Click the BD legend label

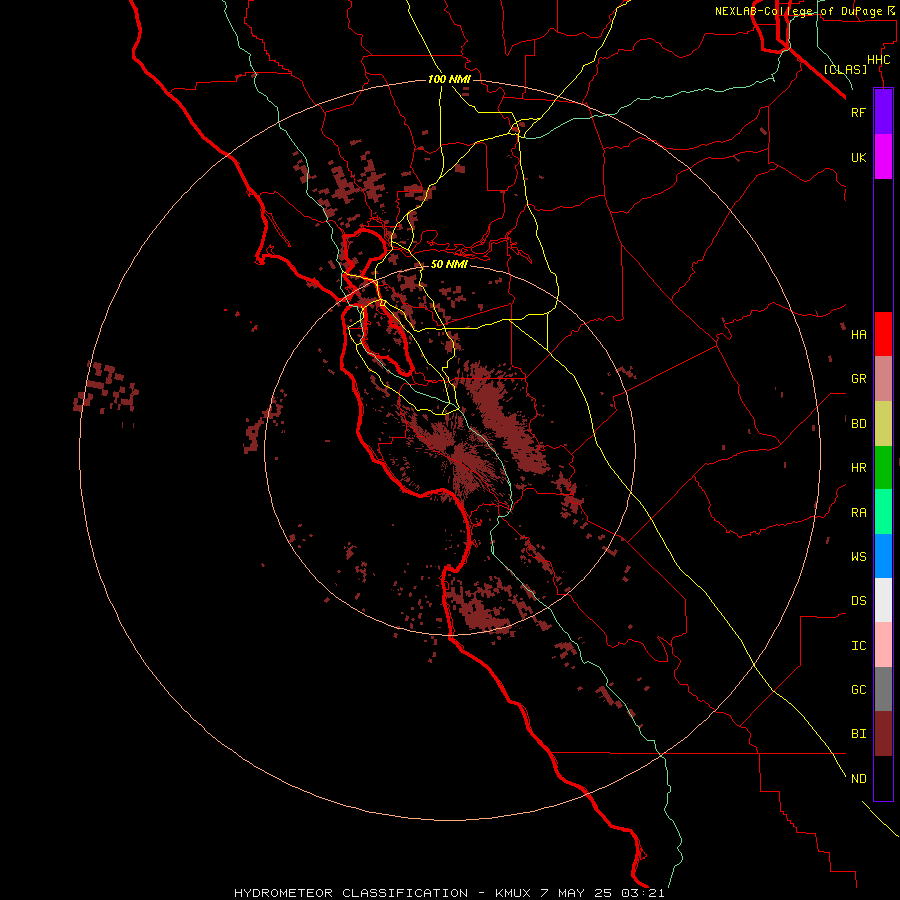click(858, 424)
